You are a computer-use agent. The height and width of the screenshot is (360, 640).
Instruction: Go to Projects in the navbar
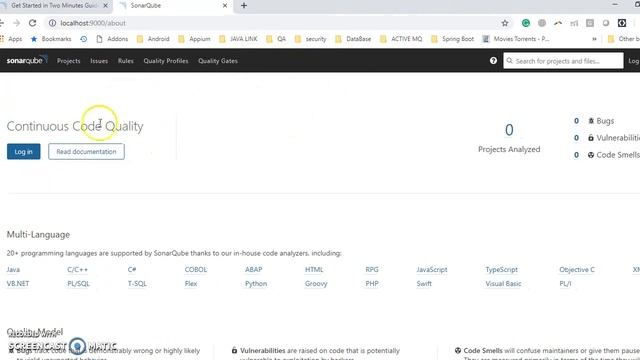(69, 61)
